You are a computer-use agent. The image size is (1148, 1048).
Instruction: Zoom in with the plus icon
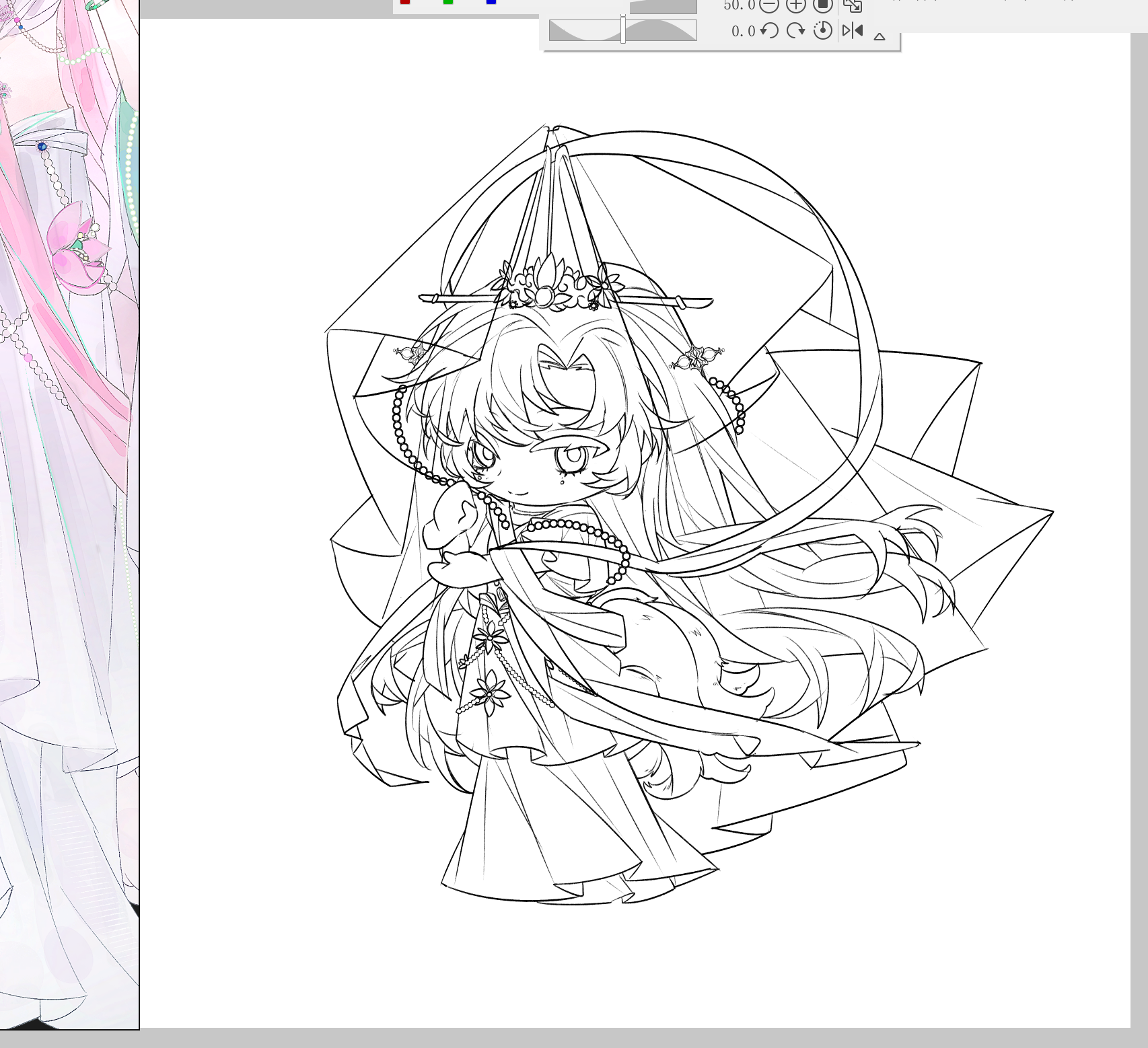tap(795, 5)
